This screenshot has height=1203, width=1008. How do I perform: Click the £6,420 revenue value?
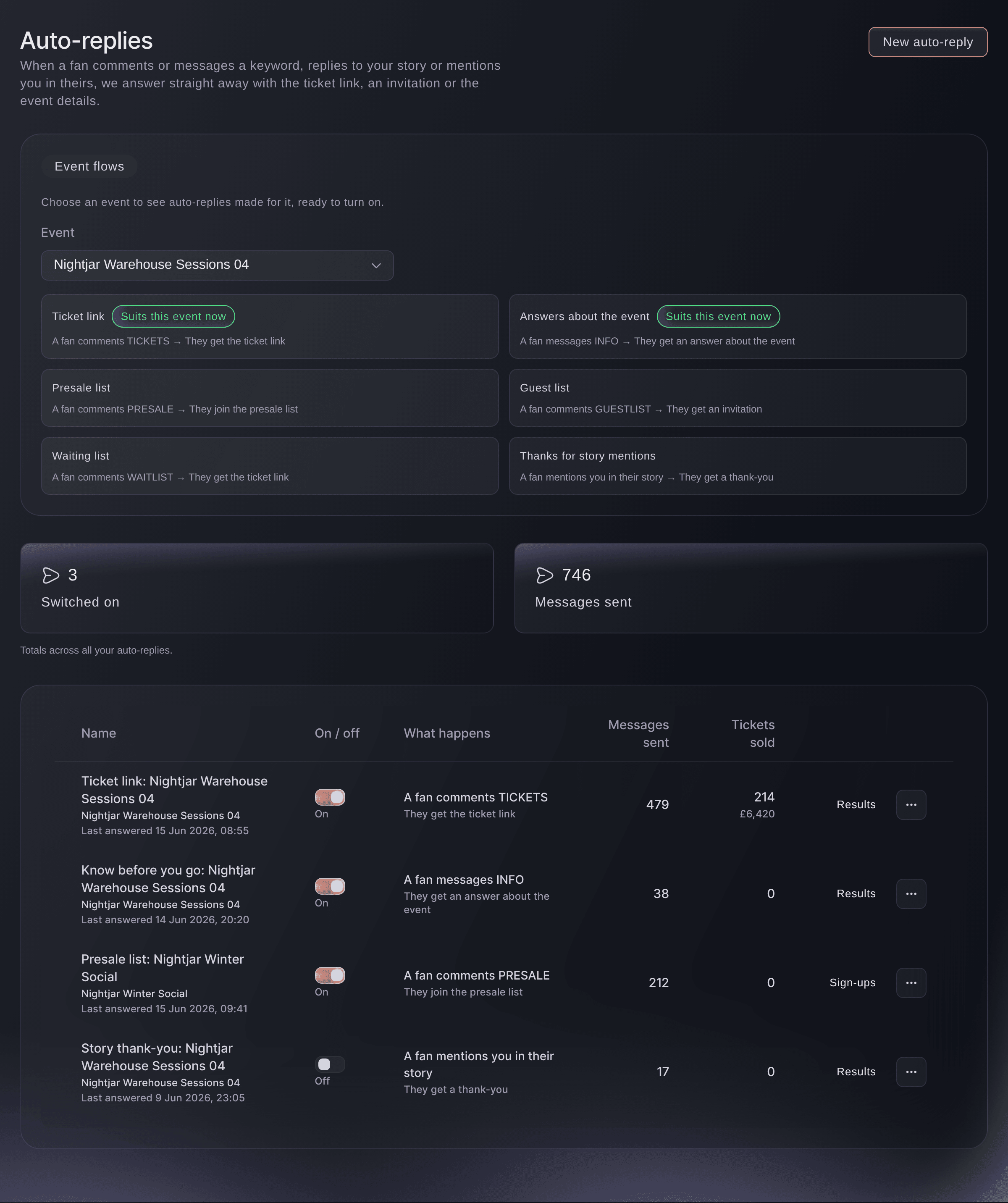[756, 814]
